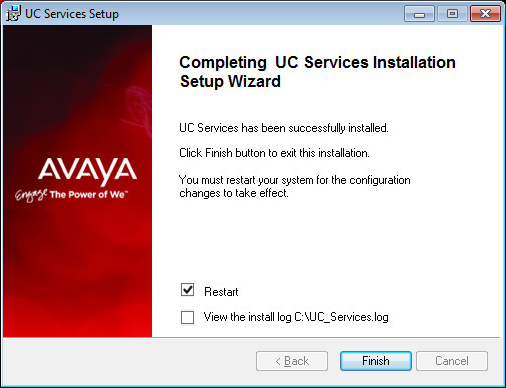Click the Cancel button
The width and height of the screenshot is (506, 388).
pos(452,361)
